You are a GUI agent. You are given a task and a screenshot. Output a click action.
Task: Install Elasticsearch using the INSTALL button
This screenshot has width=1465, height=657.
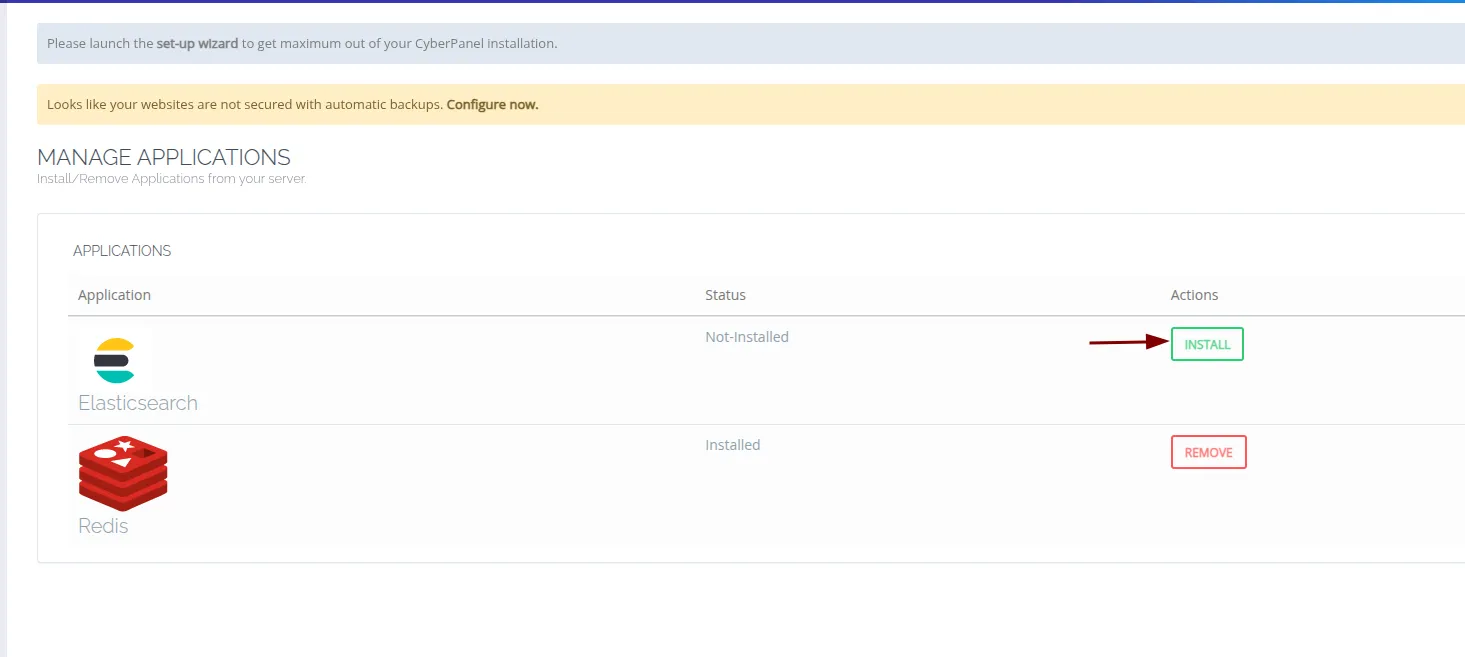(1207, 344)
